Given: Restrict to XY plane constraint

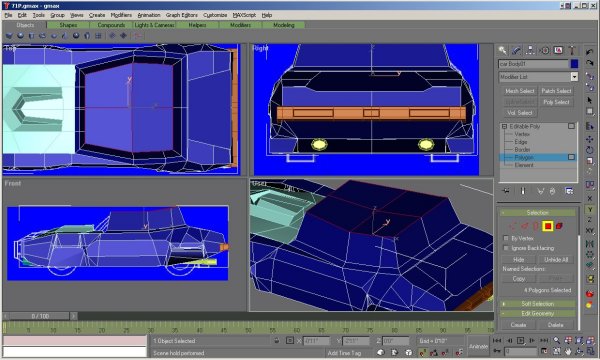Looking at the screenshot, I should [590, 230].
